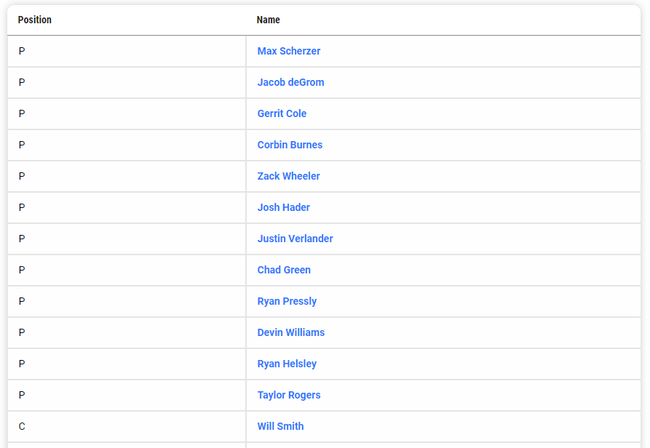Select the position cell in Justin Verlander's row
The image size is (650, 448).
(22, 239)
